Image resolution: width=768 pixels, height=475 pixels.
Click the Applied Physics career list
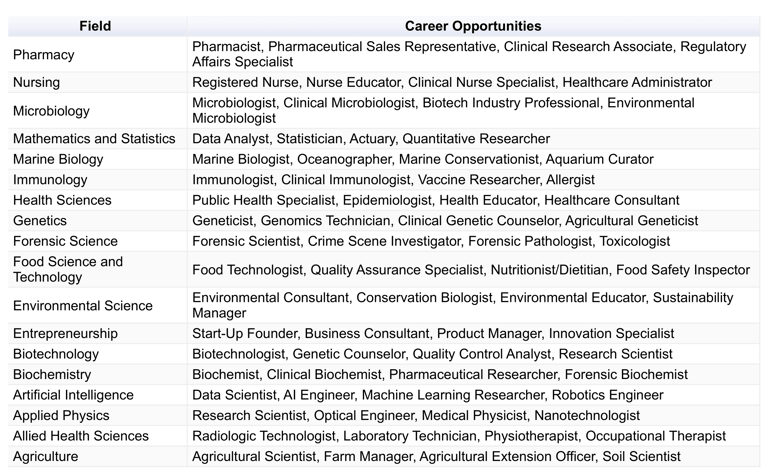pyautogui.click(x=416, y=415)
